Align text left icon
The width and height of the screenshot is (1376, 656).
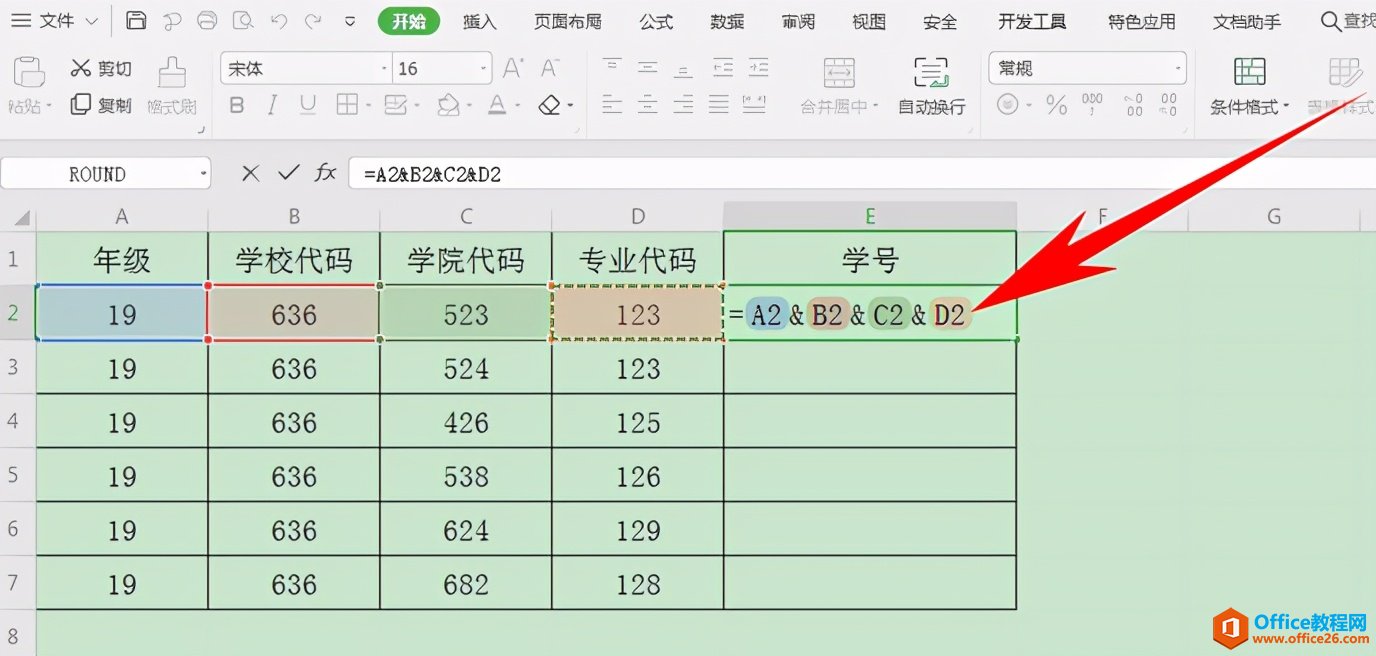click(612, 104)
